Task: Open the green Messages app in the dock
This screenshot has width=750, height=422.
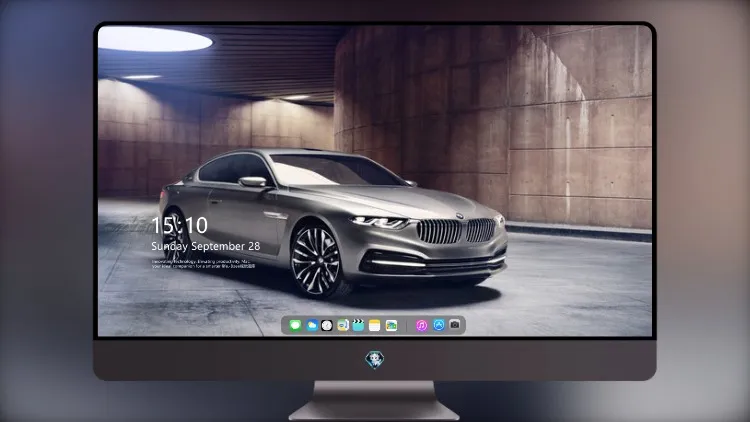Action: point(295,325)
